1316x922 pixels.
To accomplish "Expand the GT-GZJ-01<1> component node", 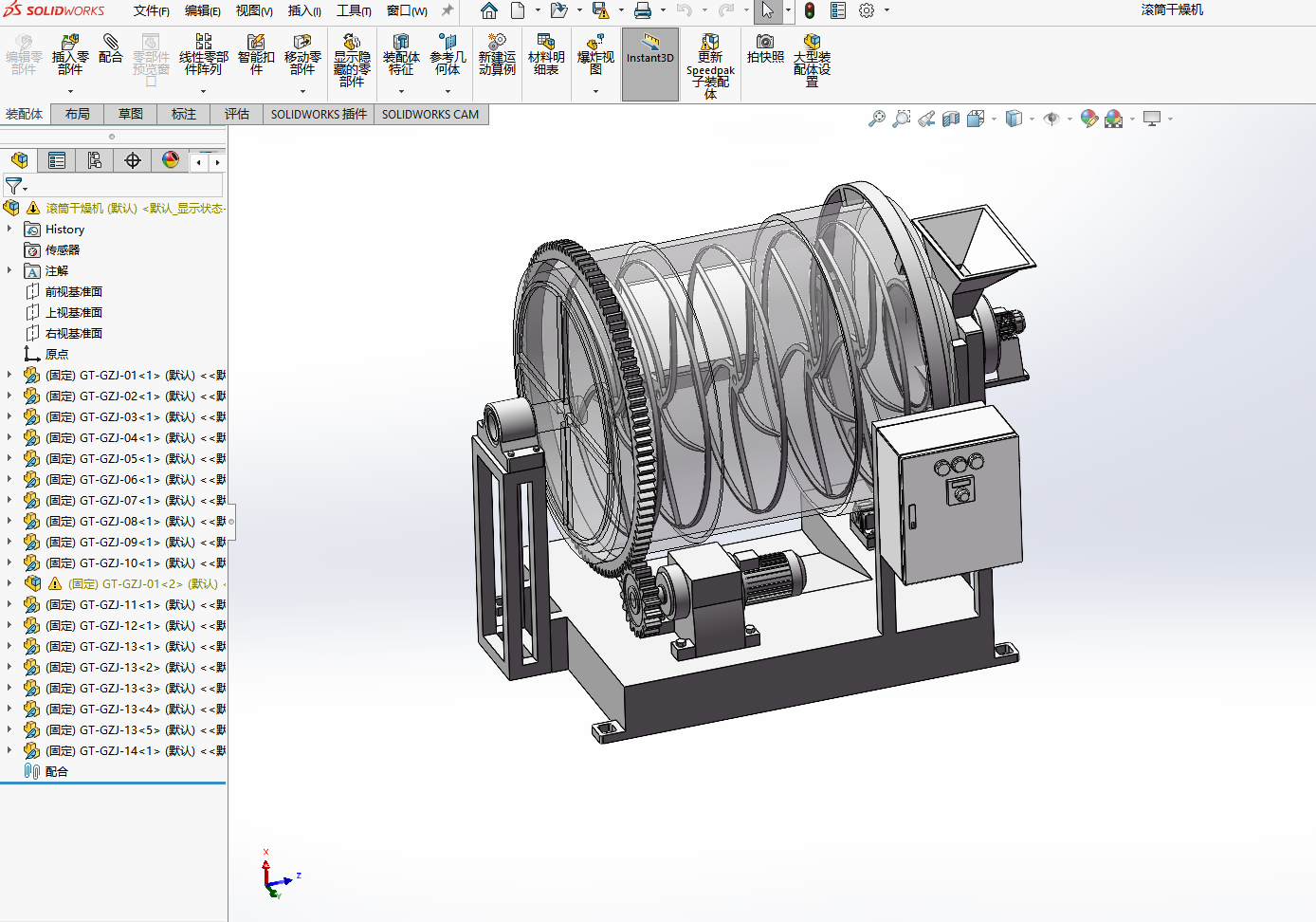I will pos(9,375).
